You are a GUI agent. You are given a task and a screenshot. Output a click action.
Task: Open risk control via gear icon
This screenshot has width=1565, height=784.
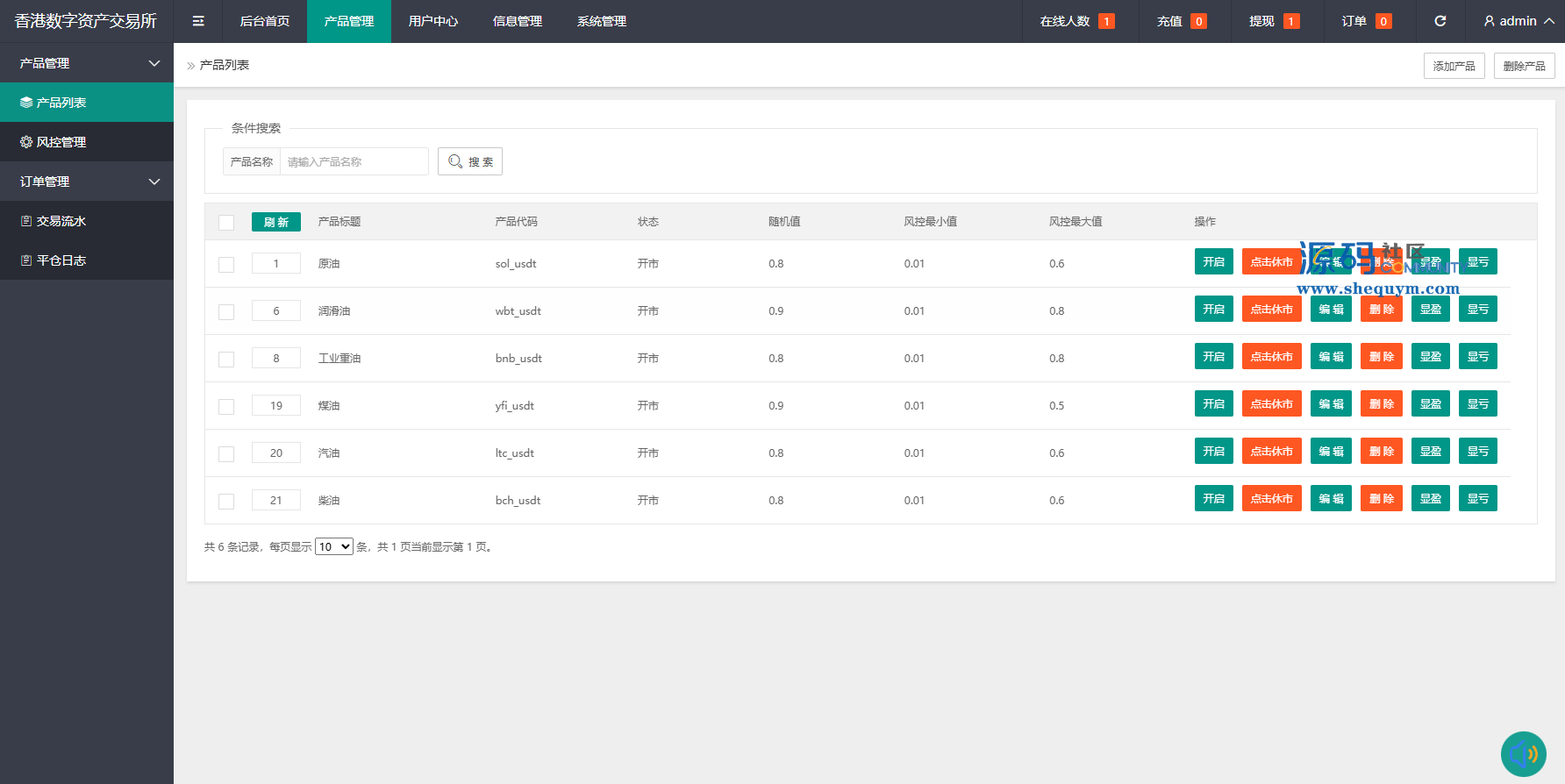(26, 142)
